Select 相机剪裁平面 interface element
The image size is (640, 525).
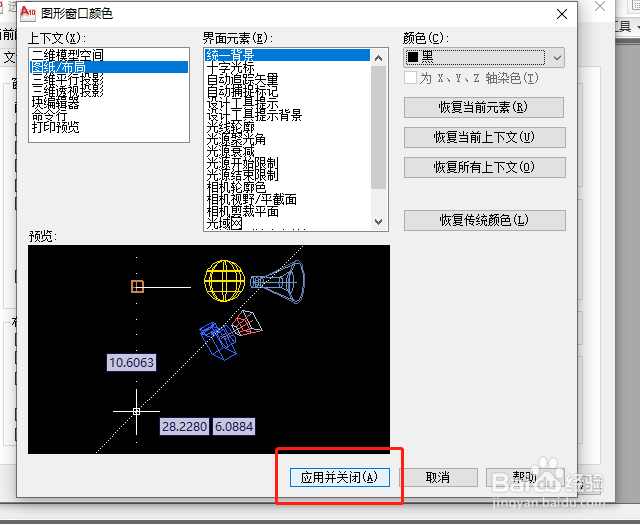click(x=287, y=211)
